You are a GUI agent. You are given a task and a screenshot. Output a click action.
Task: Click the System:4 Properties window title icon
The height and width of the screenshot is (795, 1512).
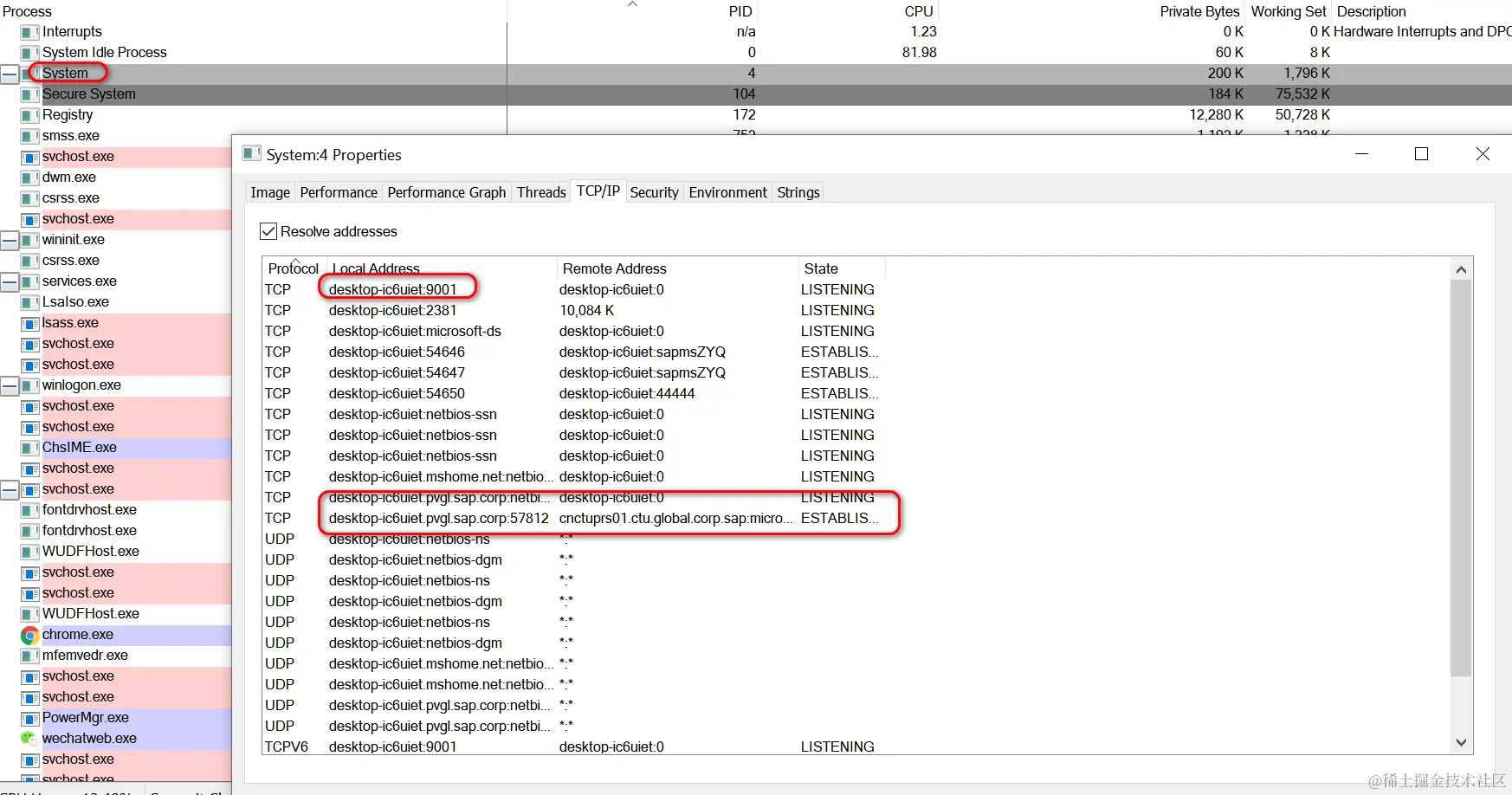[x=252, y=154]
